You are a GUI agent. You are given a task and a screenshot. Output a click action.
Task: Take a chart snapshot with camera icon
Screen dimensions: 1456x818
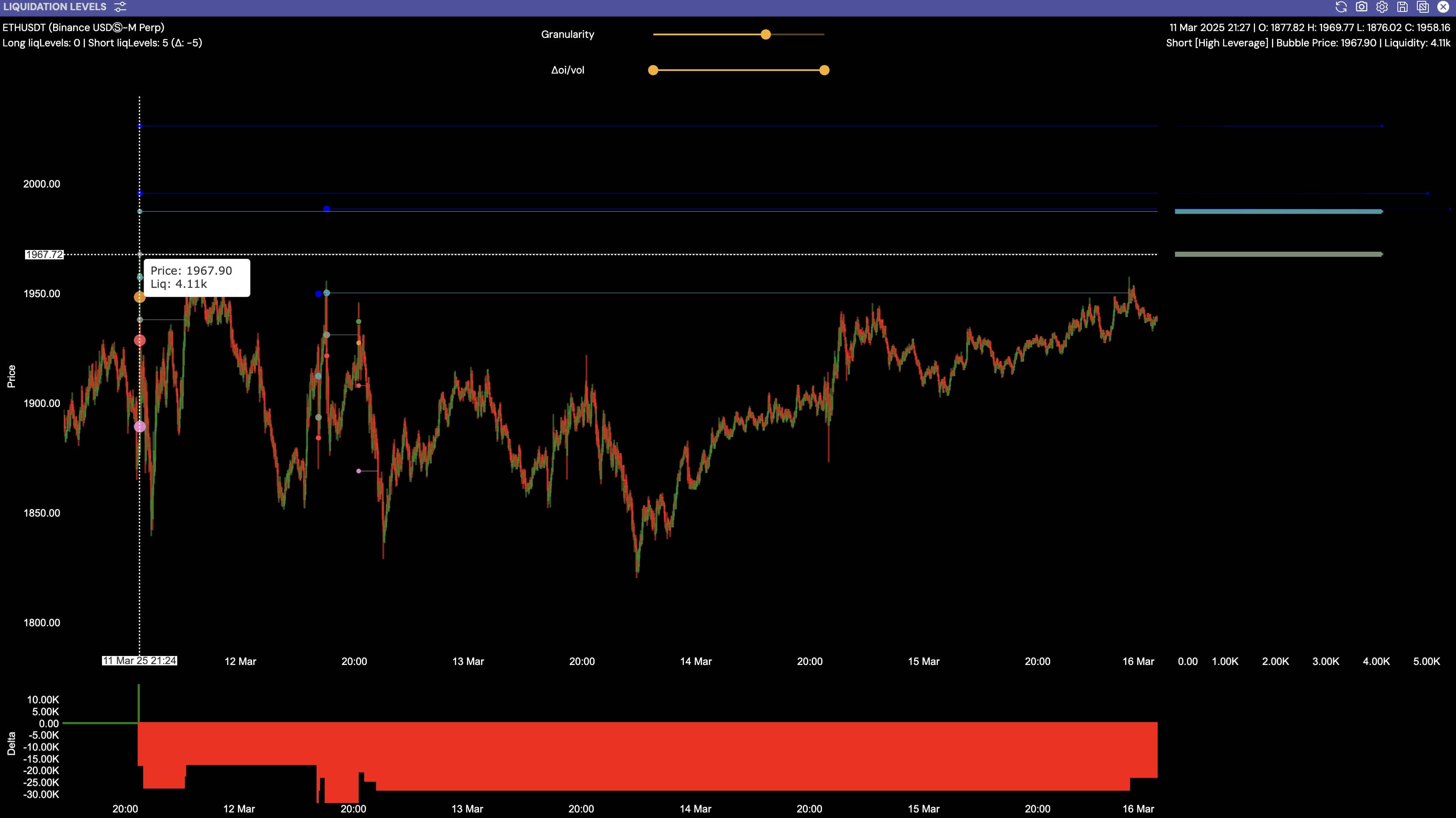pos(1362,7)
